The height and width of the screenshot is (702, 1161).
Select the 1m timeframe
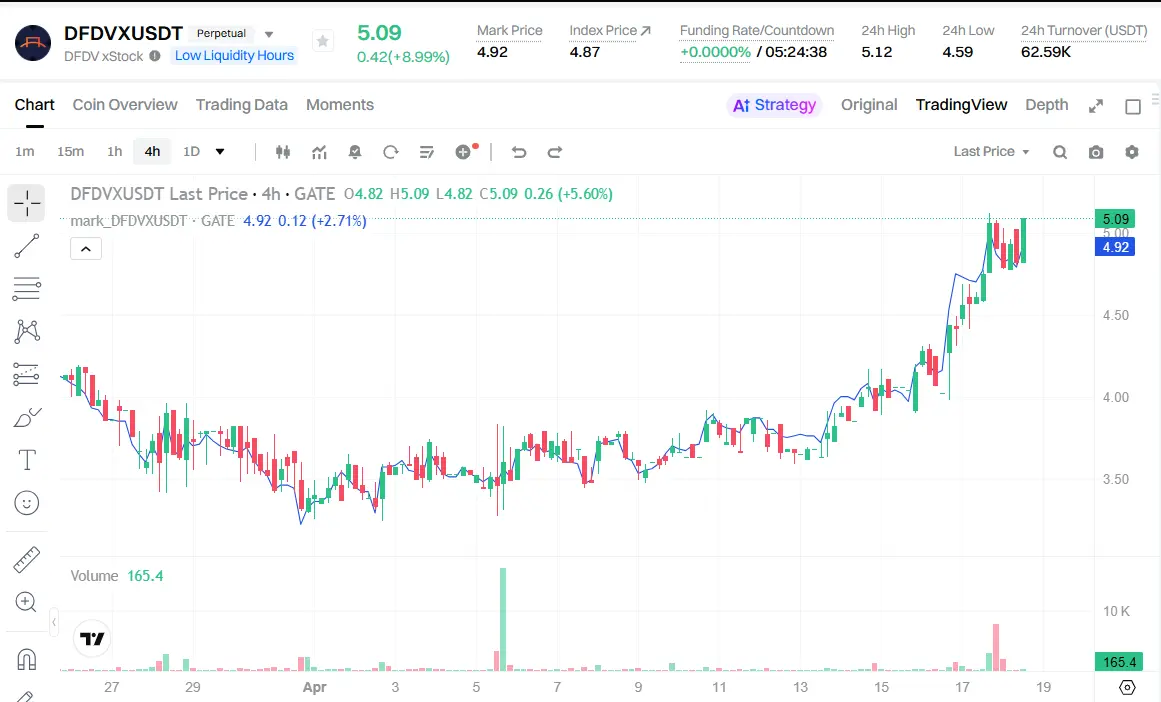24,152
